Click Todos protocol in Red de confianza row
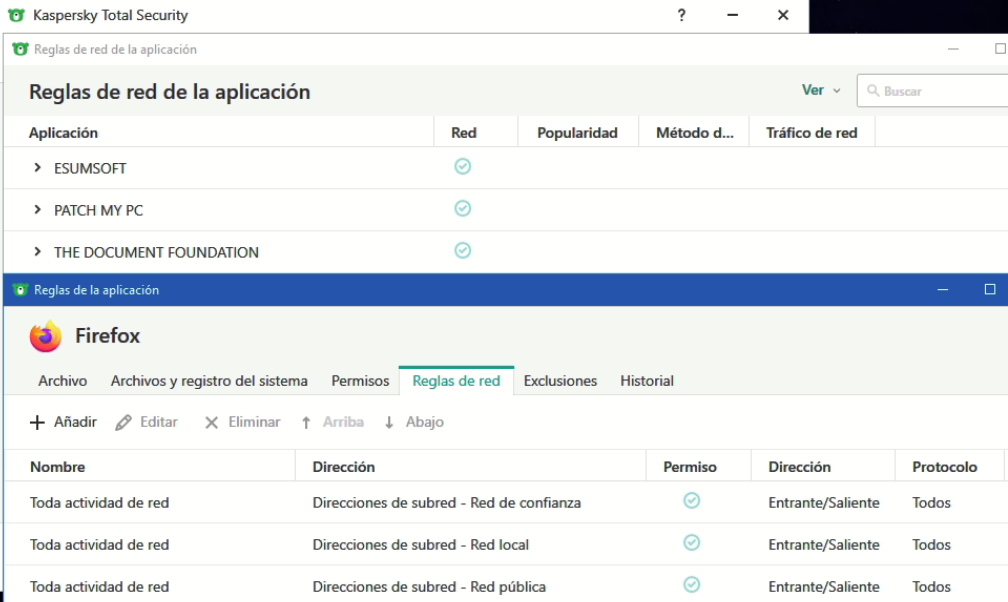 931,502
